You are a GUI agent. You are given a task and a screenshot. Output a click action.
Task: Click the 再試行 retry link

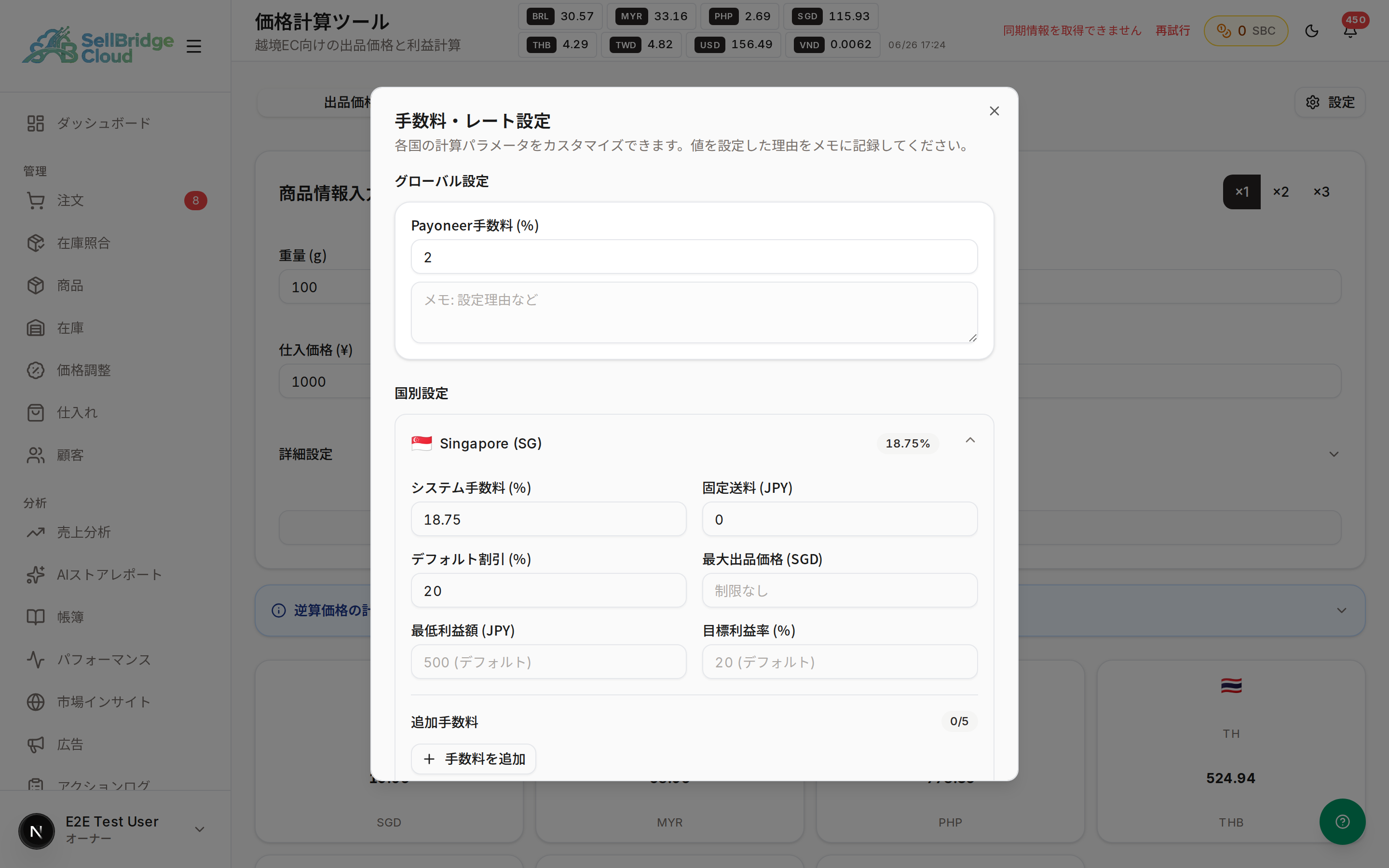[1172, 30]
